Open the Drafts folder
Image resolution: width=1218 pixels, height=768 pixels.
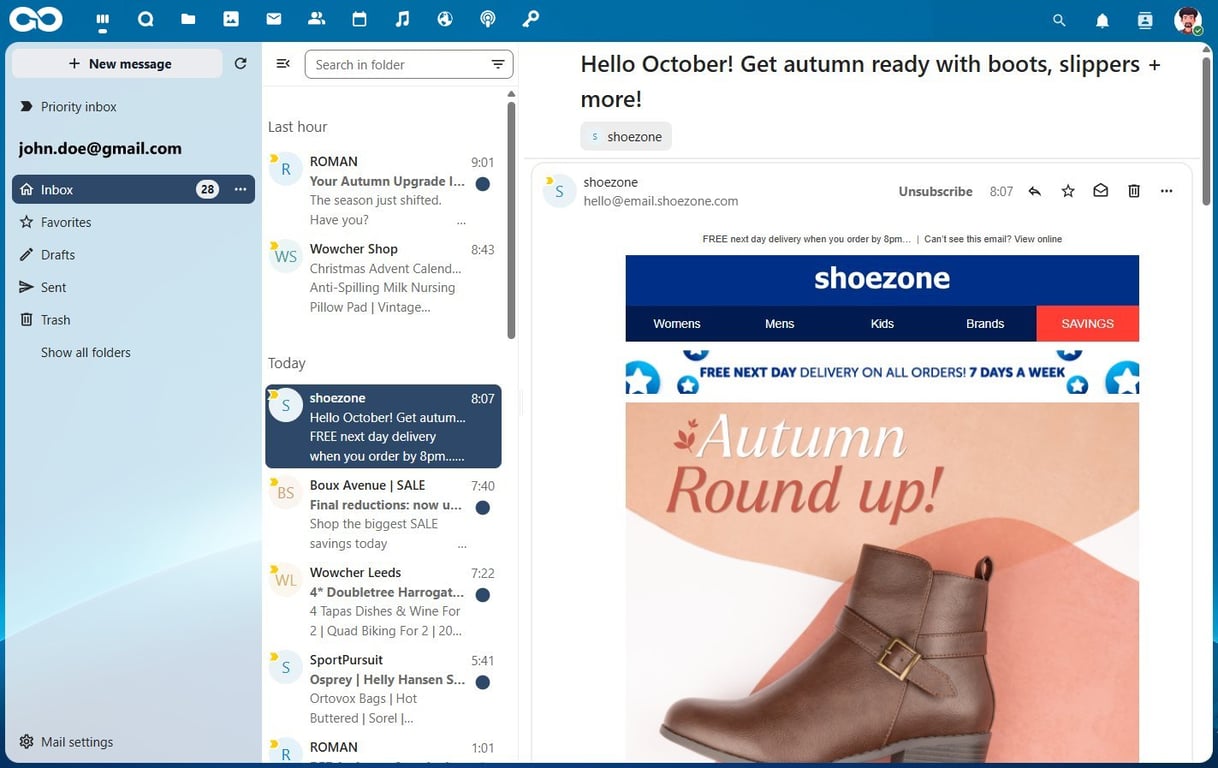[133, 254]
